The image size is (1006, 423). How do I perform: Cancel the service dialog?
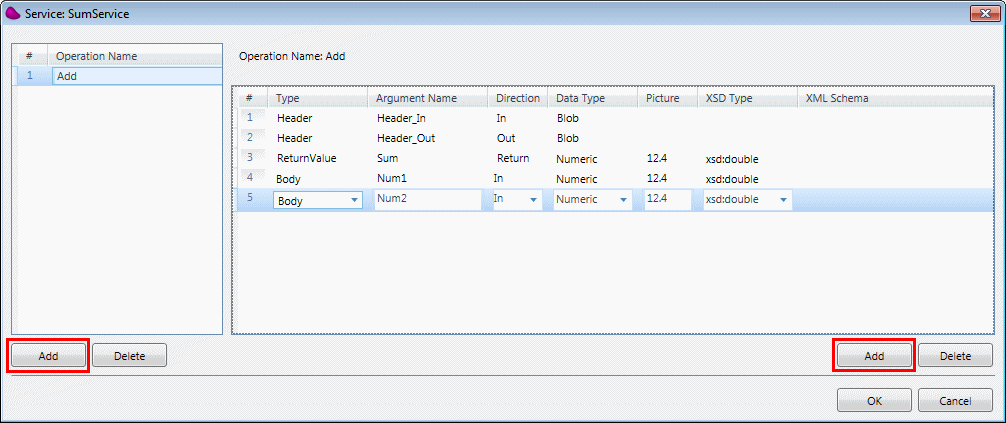pos(955,401)
